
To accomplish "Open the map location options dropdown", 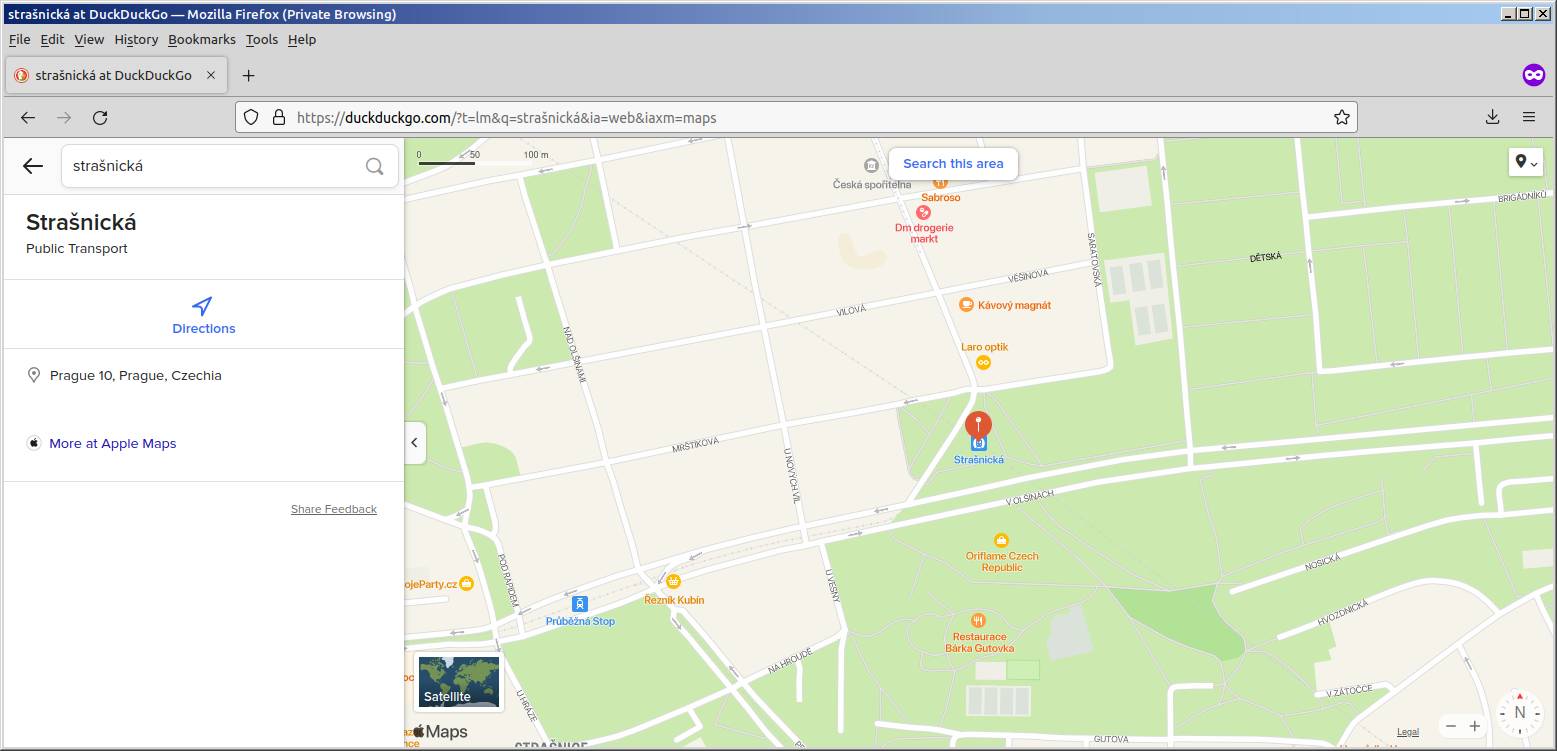I will point(1526,162).
